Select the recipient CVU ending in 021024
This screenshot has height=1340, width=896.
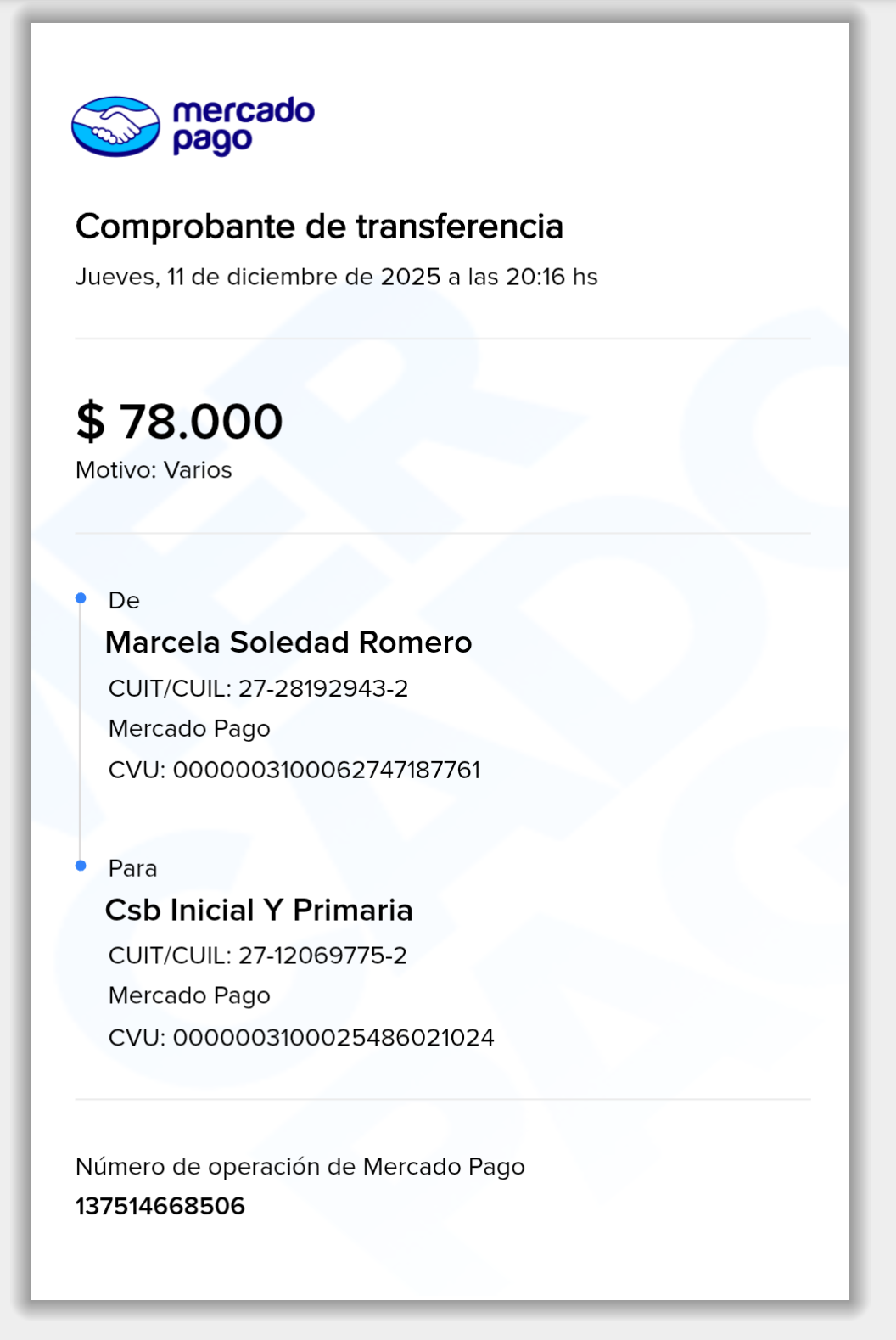coord(301,1037)
